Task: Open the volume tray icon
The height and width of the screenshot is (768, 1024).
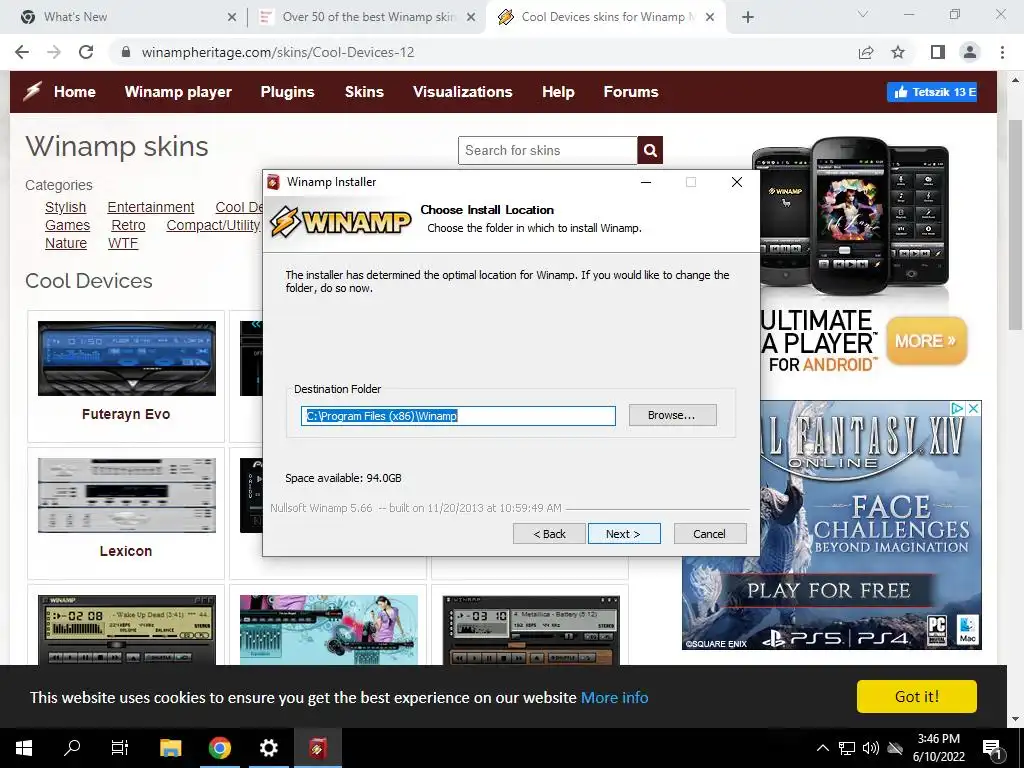Action: [871, 748]
